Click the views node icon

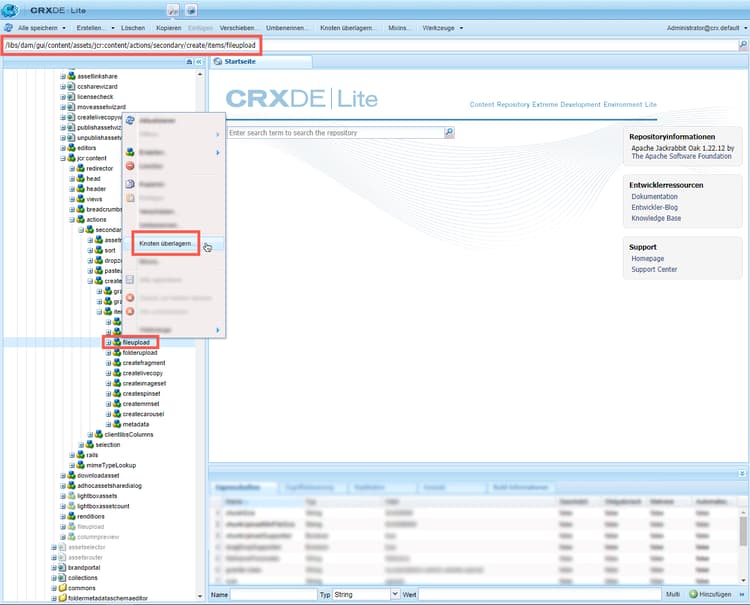click(80, 199)
